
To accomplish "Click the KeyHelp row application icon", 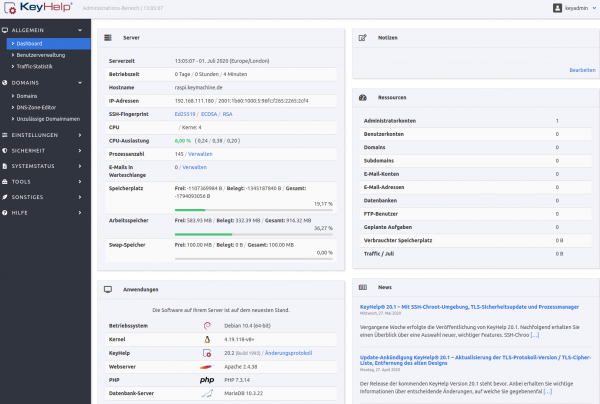I will click(207, 353).
